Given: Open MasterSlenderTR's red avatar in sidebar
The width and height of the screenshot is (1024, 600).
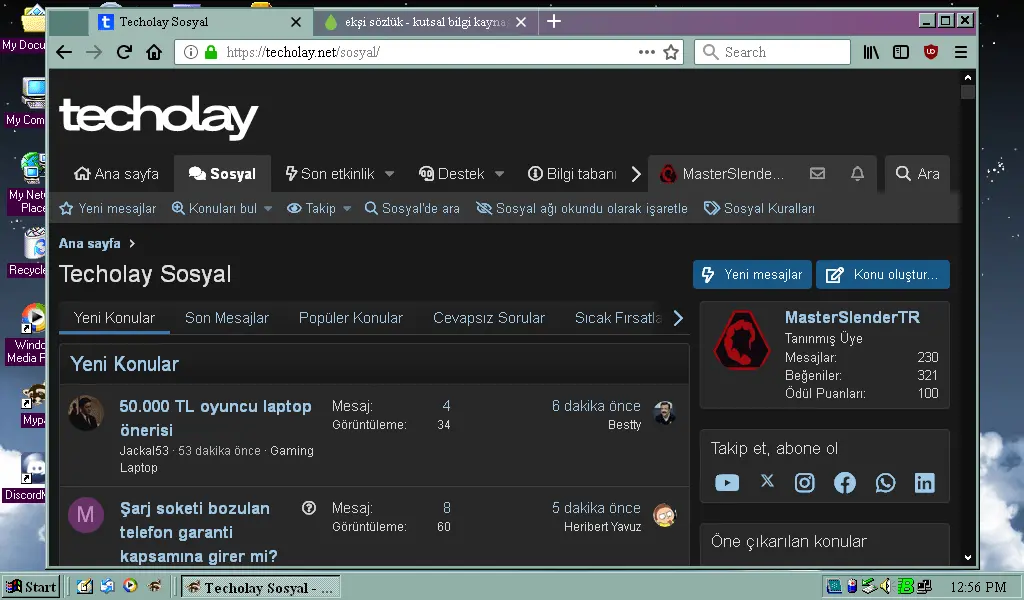Looking at the screenshot, I should pos(741,340).
